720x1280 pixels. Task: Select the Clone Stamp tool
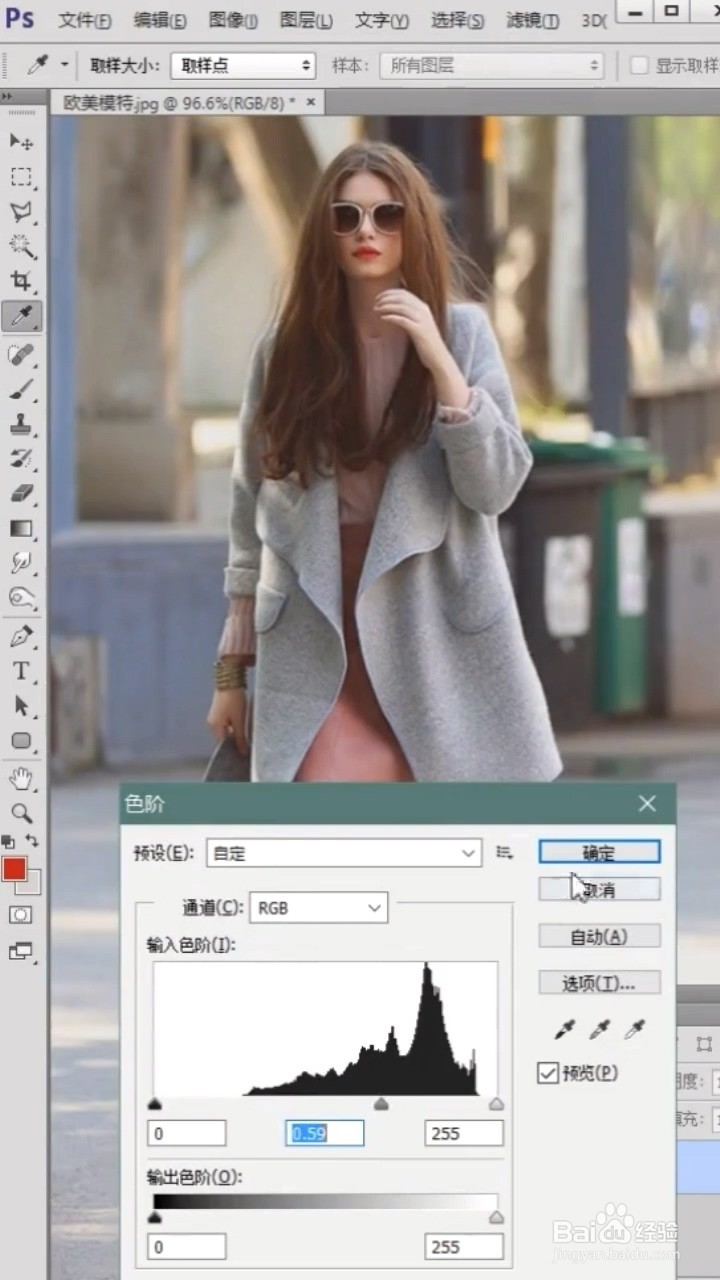21,424
